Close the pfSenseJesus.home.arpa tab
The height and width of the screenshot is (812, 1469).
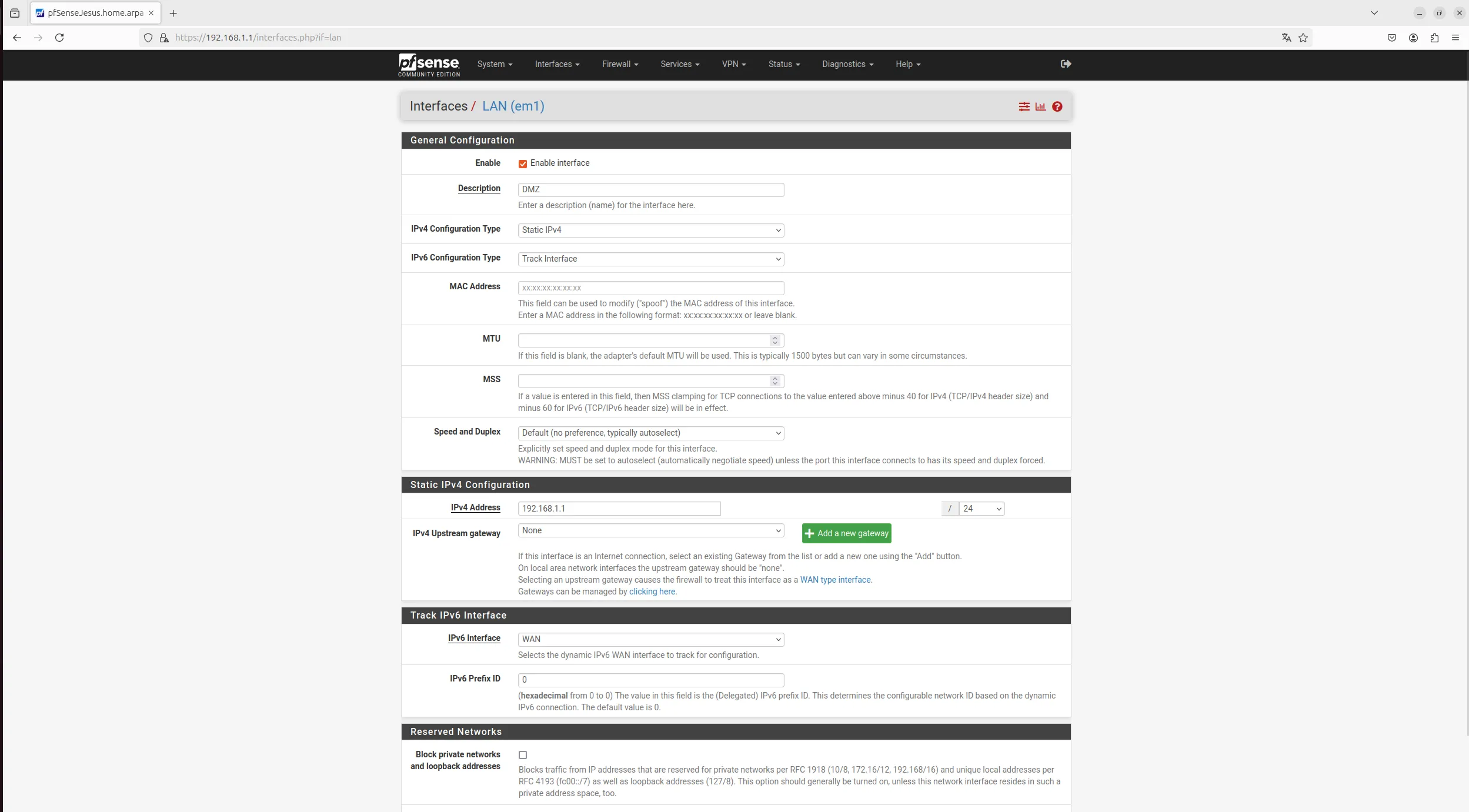click(x=151, y=13)
